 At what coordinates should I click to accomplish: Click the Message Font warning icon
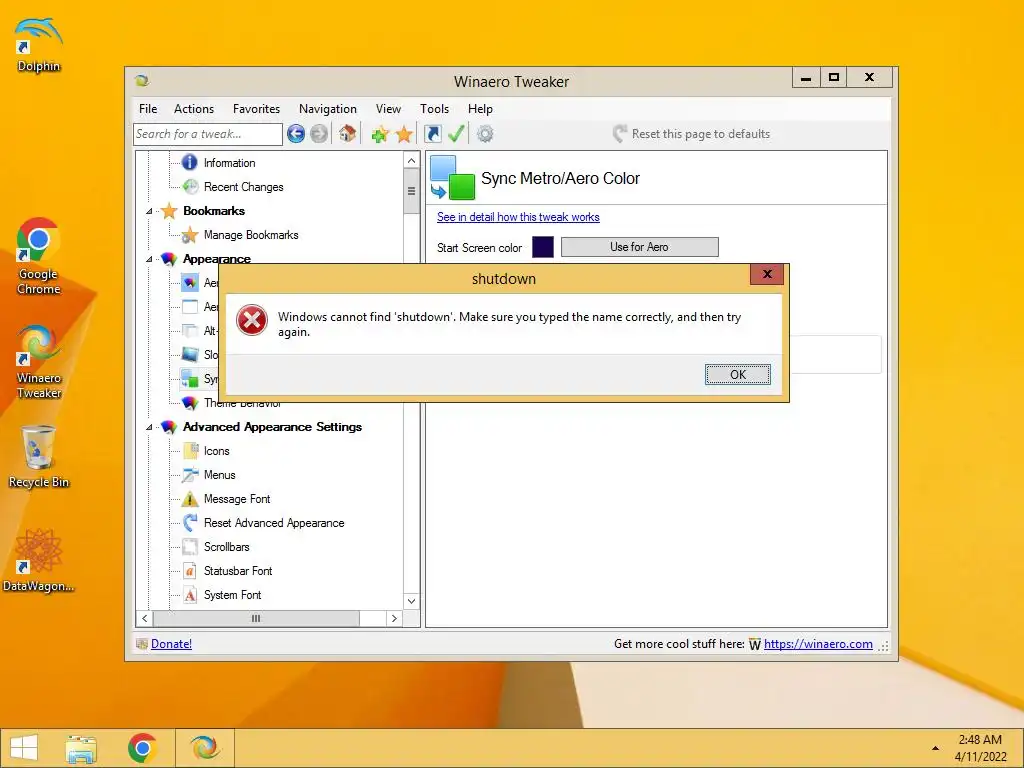[x=190, y=499]
